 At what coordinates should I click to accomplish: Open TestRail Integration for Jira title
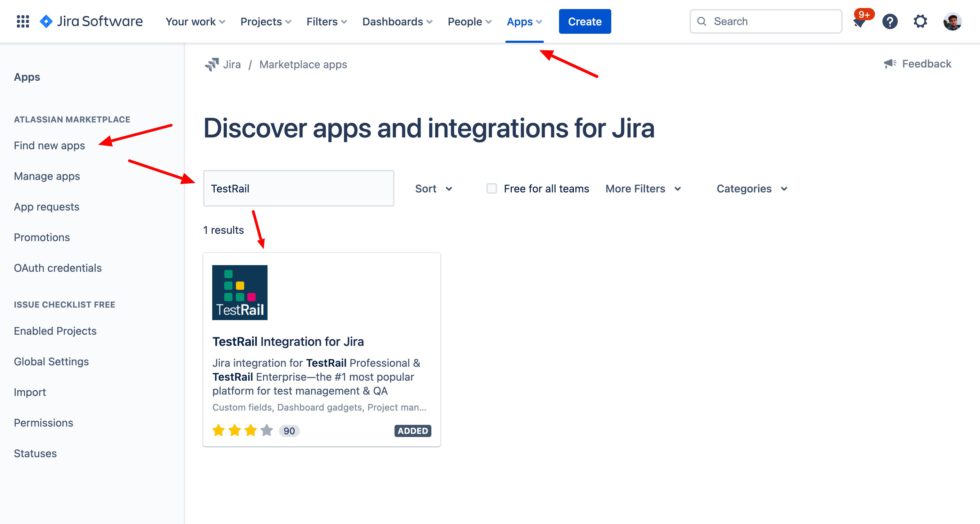click(x=288, y=341)
